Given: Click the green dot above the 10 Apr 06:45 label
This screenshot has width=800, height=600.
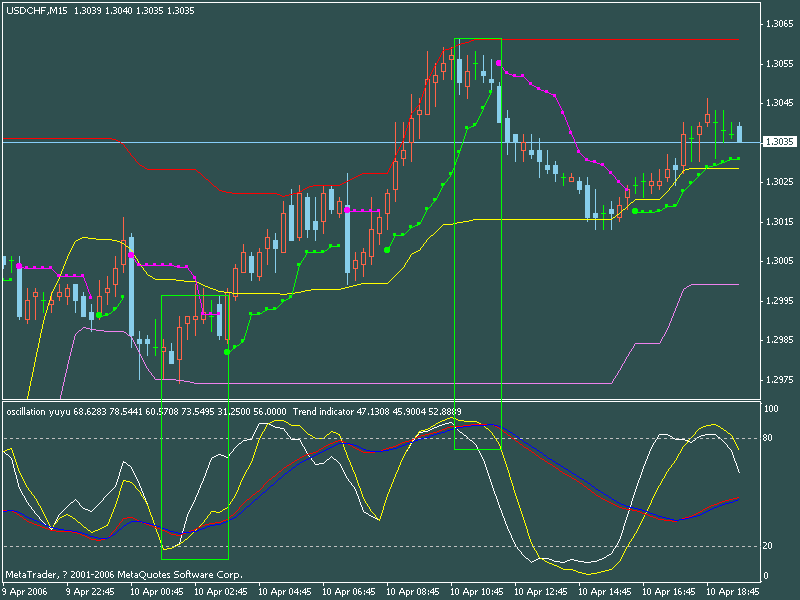Looking at the screenshot, I should [387, 250].
